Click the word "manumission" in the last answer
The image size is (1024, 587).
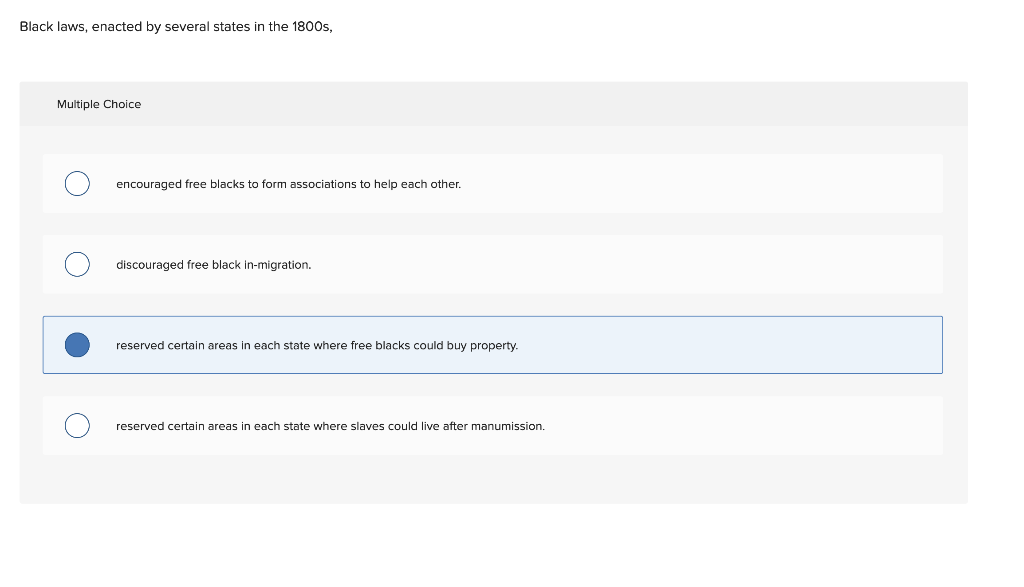(511, 426)
